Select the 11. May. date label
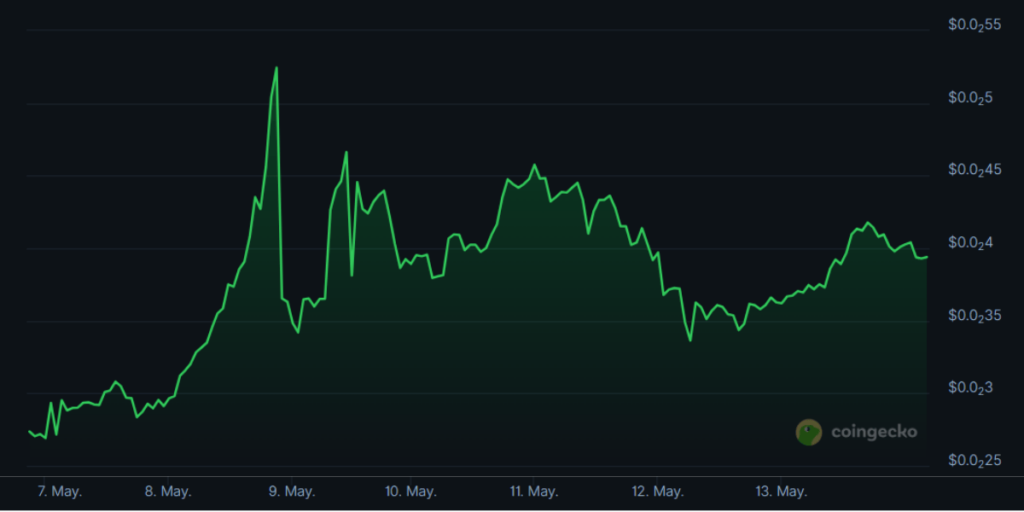The width and height of the screenshot is (1024, 512). (534, 491)
